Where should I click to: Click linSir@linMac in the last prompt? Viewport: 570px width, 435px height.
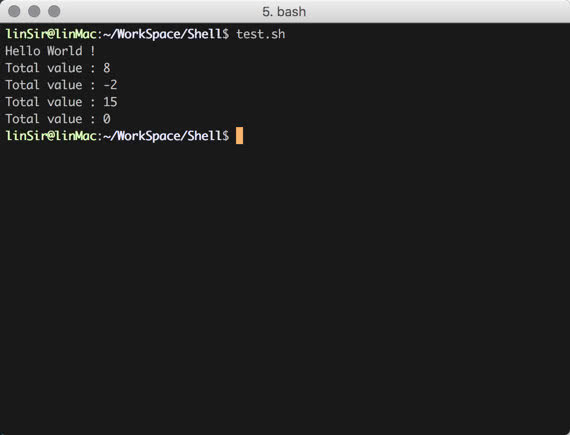(51, 136)
